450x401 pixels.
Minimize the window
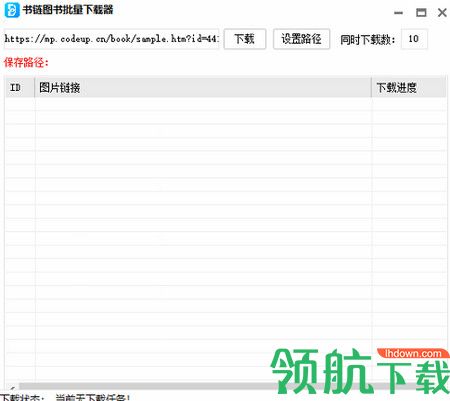tap(399, 13)
